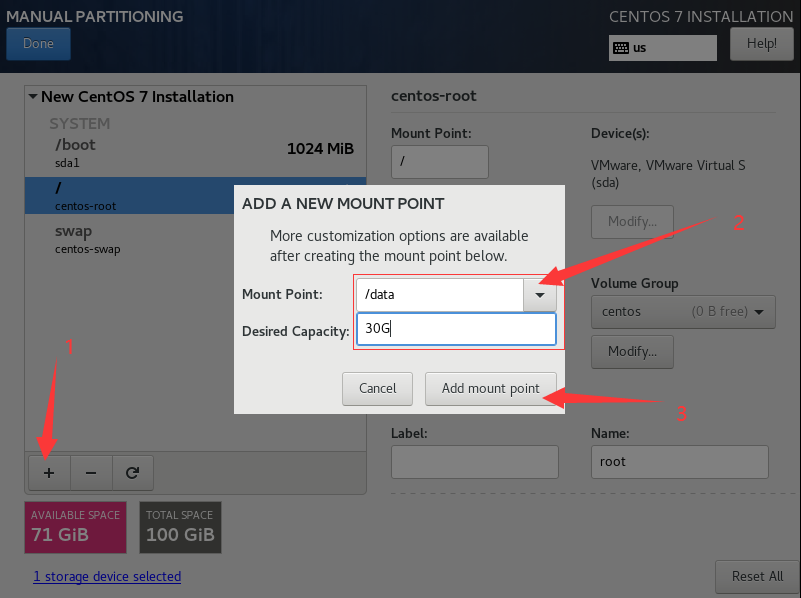The width and height of the screenshot is (801, 598).
Task: Click the Add mount point button
Action: 490,389
